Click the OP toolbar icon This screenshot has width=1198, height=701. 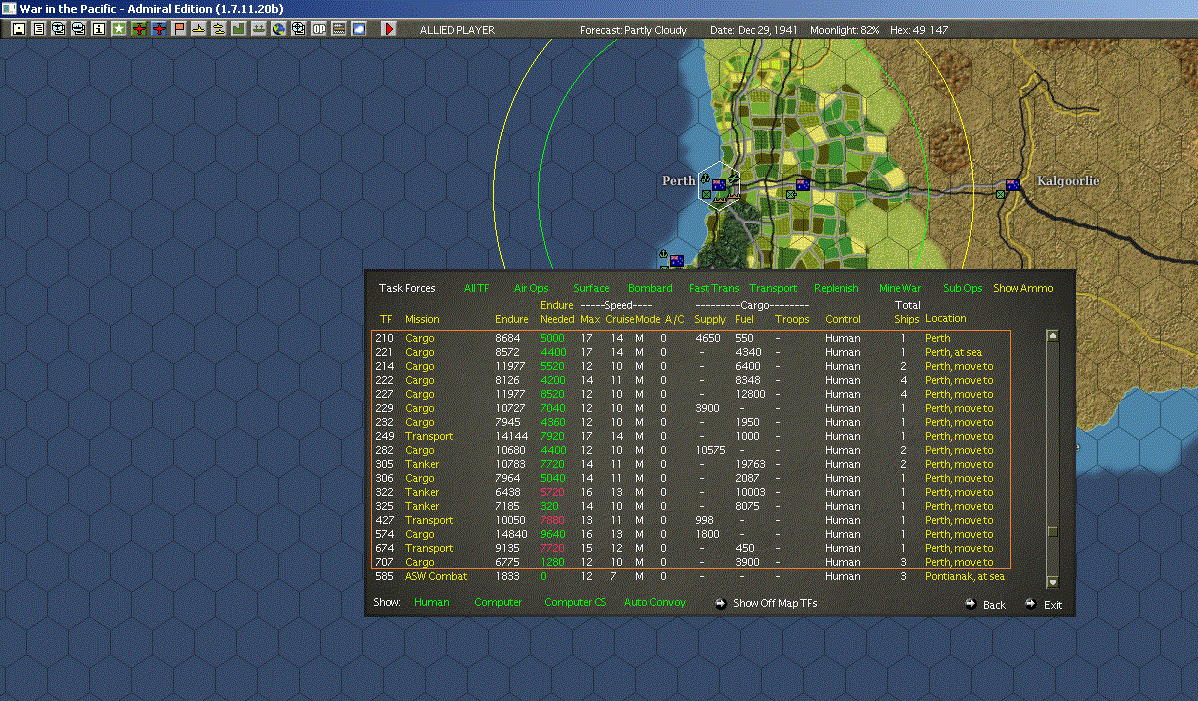click(x=319, y=29)
